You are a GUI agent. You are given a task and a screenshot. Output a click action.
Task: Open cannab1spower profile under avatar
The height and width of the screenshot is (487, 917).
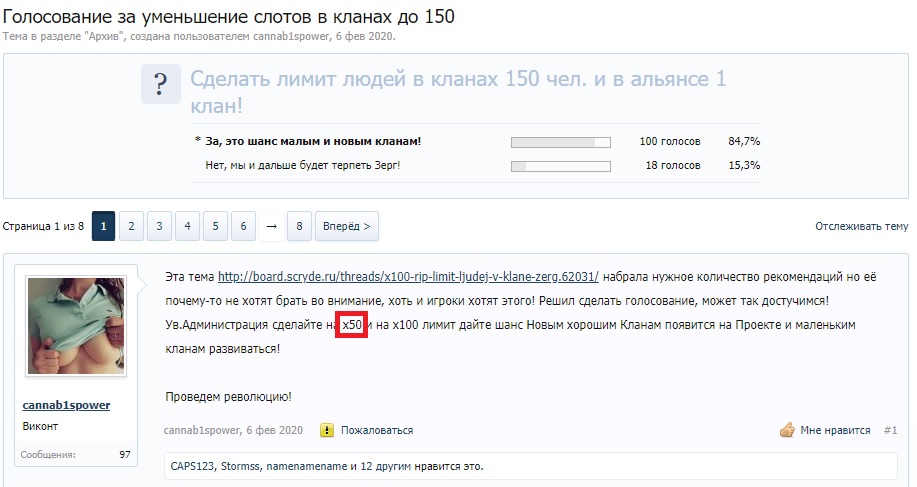tap(66, 405)
